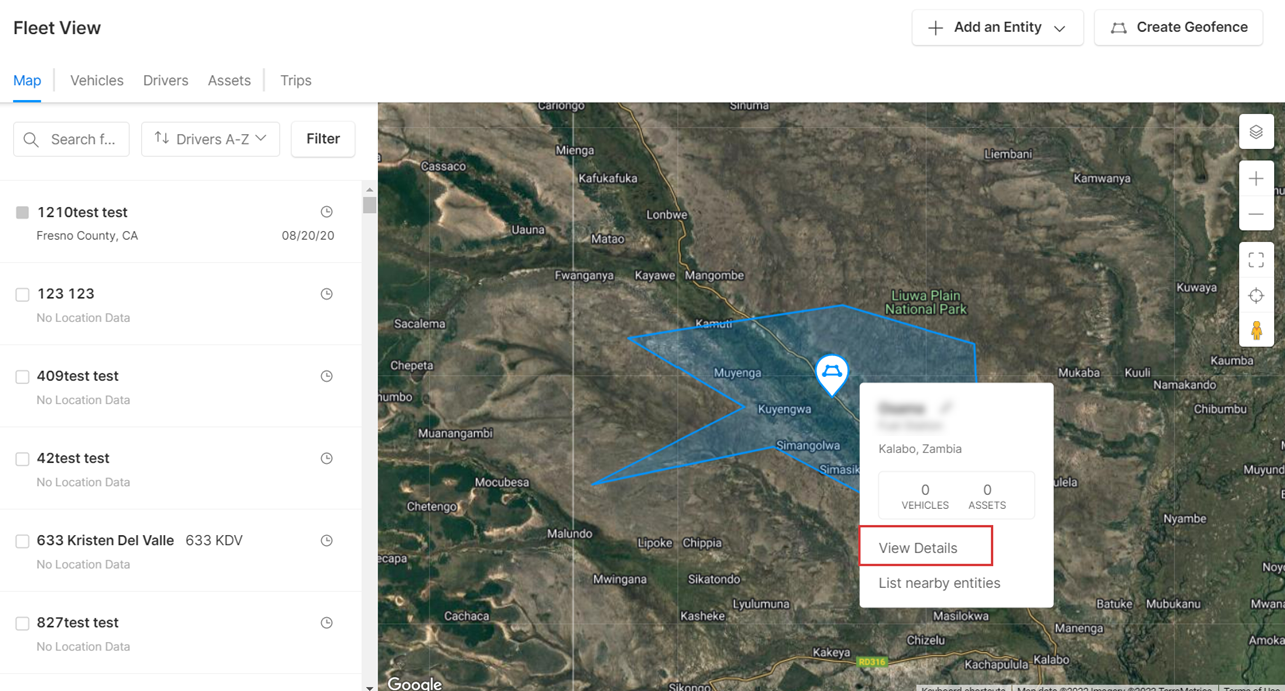Open the Filter button
Viewport: 1285px width, 691px height.
coord(323,139)
